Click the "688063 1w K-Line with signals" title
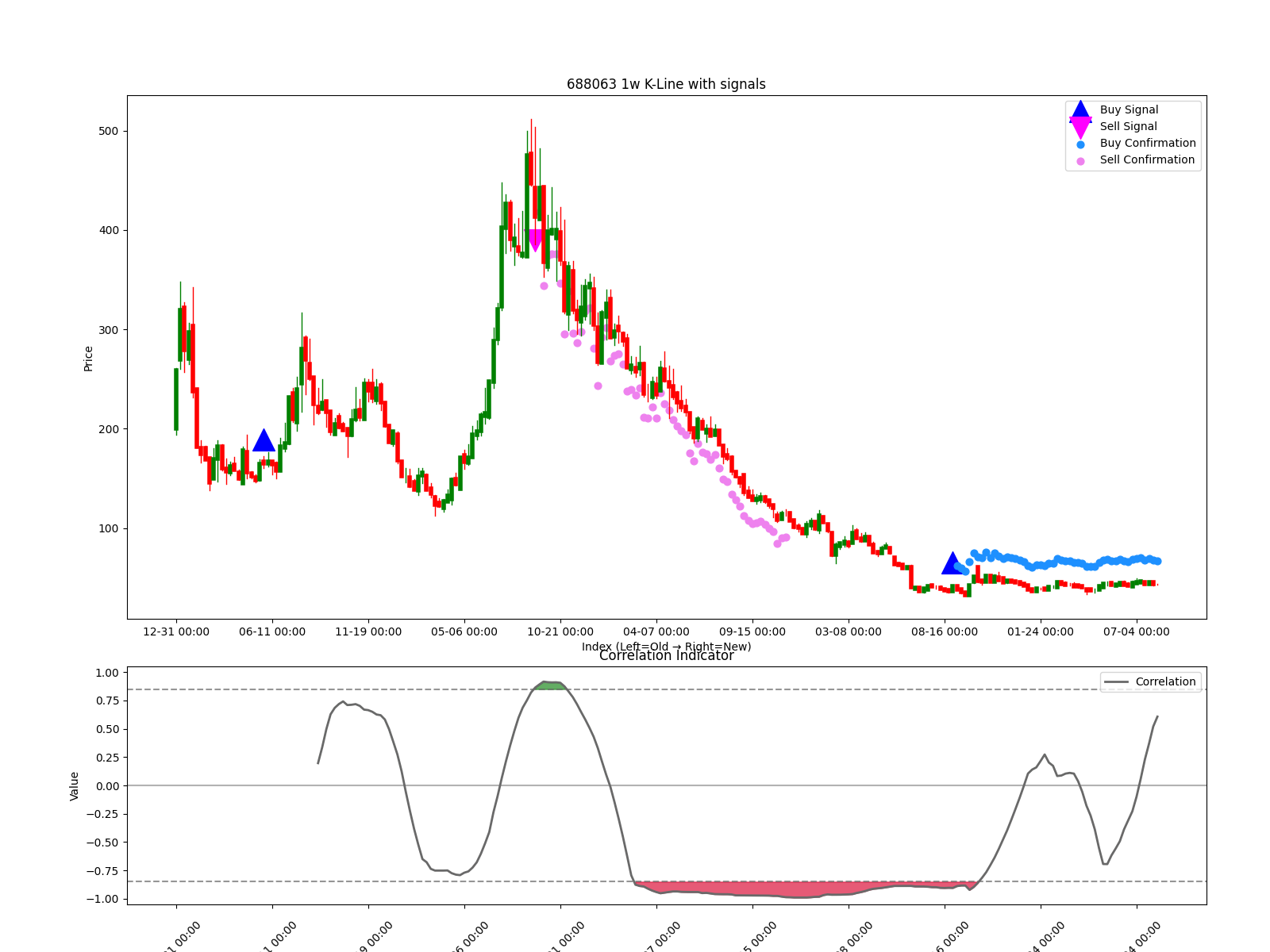Screen dimensions: 1270x952 [666, 84]
